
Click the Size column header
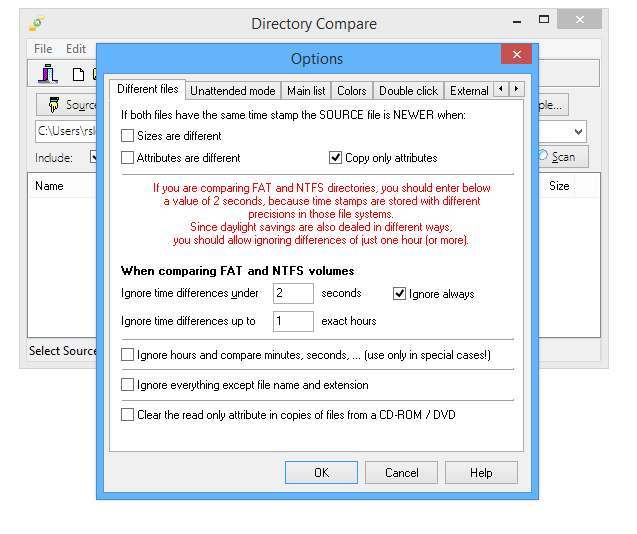pyautogui.click(x=559, y=186)
